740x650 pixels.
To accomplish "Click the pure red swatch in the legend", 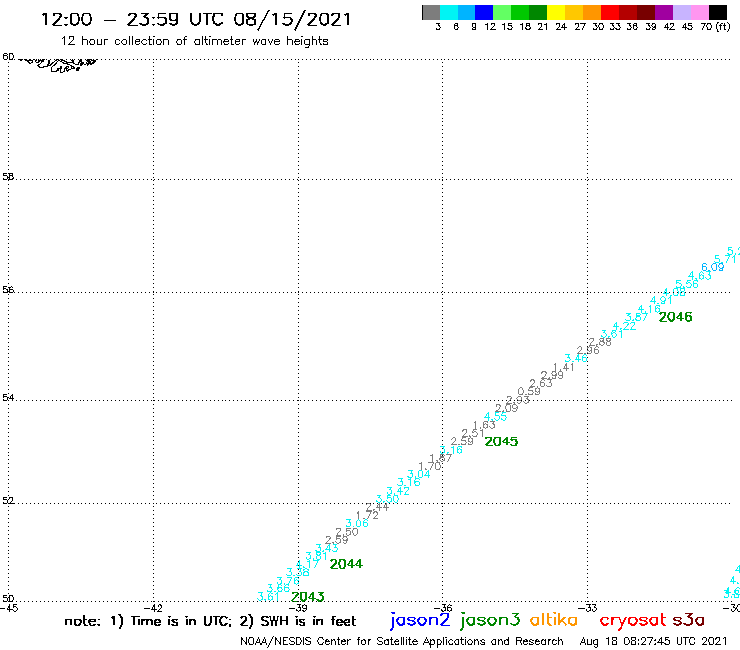I will (610, 12).
